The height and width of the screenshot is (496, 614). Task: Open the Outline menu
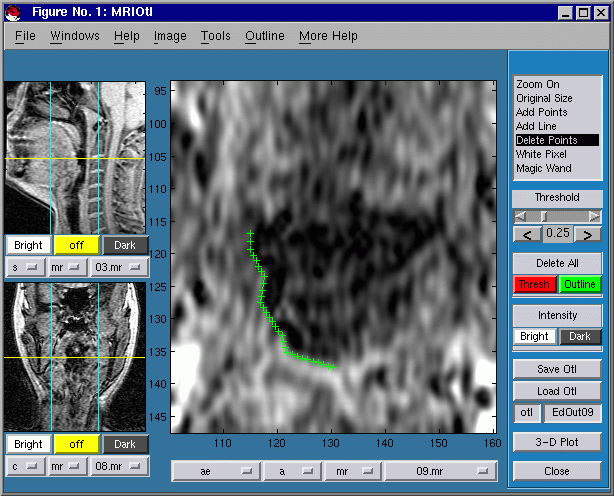(265, 36)
